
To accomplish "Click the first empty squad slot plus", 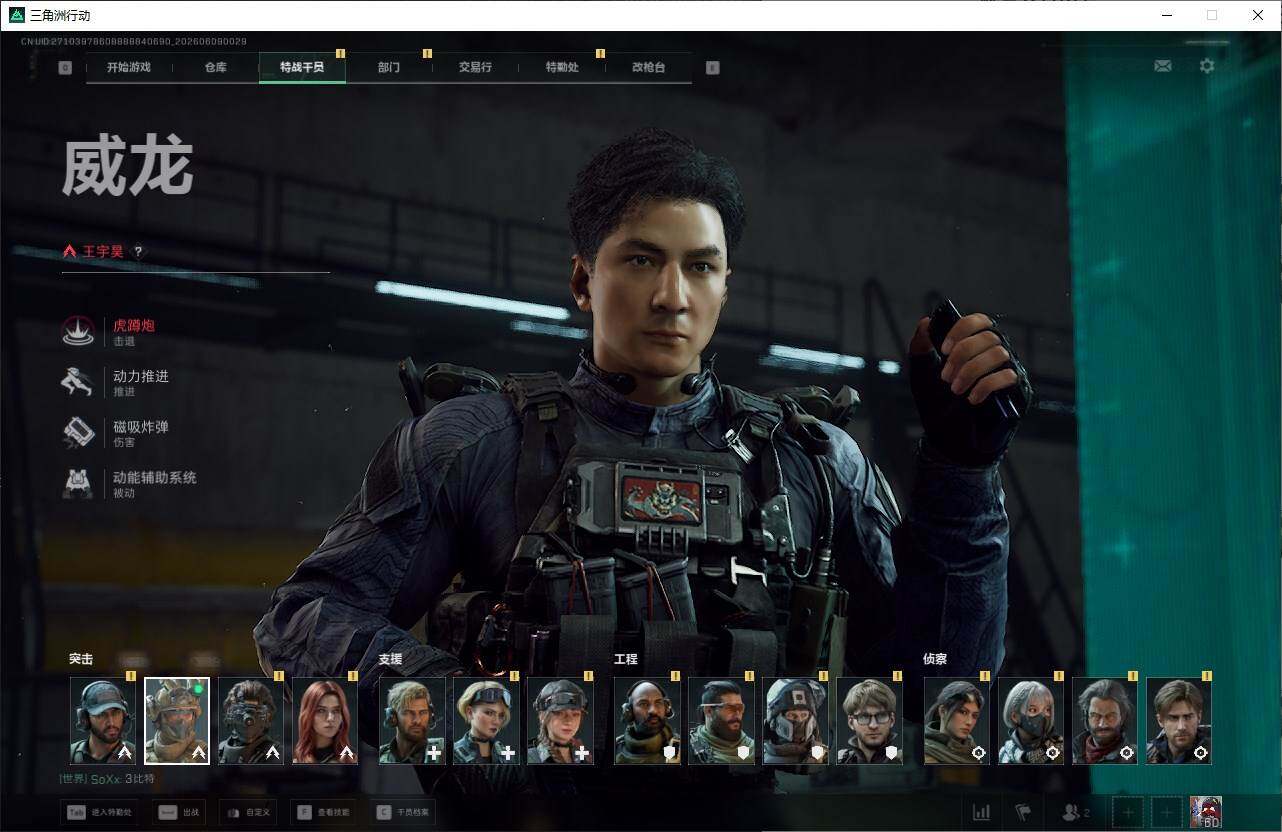I will click(1128, 812).
